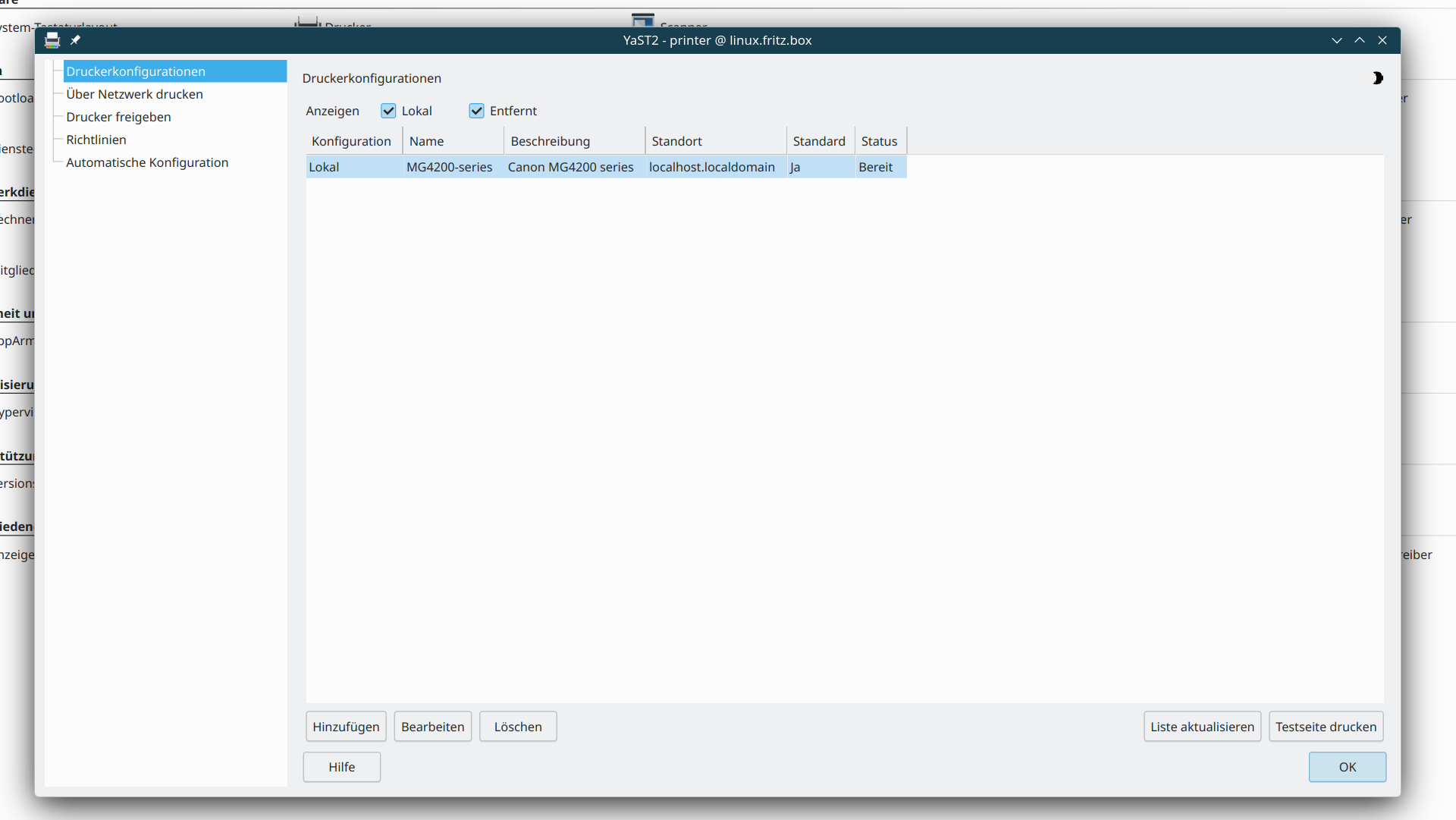Click Bearbeiten to edit printer
Screen dimensions: 1456x820
tap(432, 727)
